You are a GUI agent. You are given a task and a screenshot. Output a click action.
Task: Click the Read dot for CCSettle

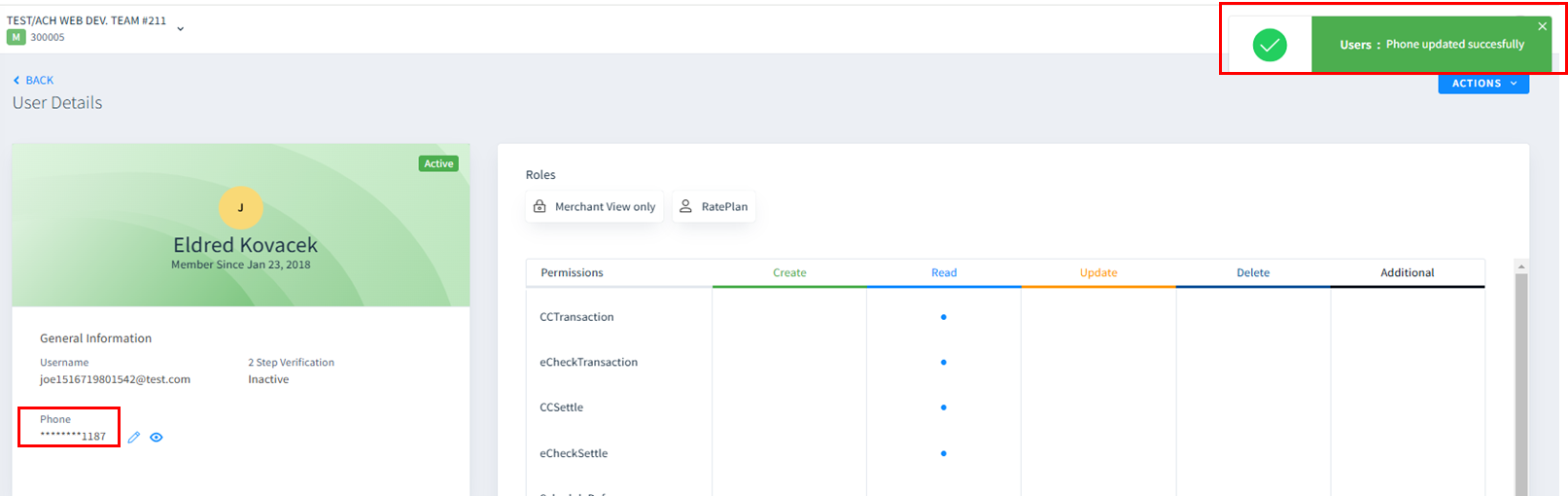point(944,407)
